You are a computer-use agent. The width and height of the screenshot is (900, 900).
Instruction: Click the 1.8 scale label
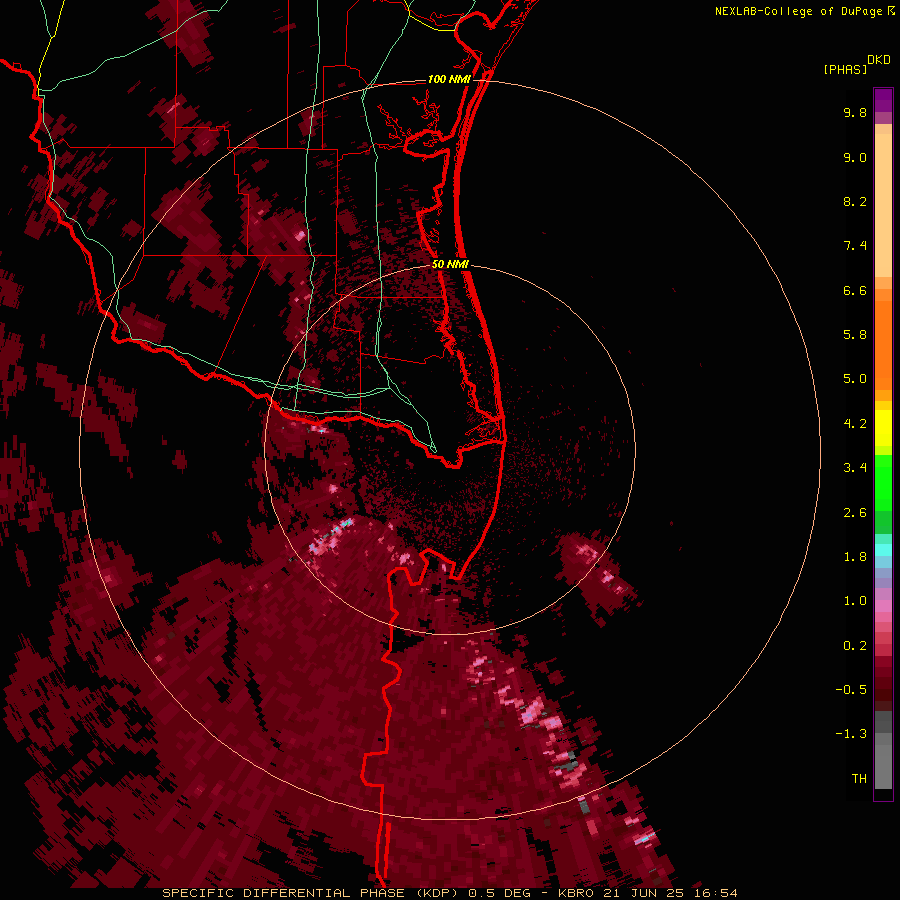[855, 557]
